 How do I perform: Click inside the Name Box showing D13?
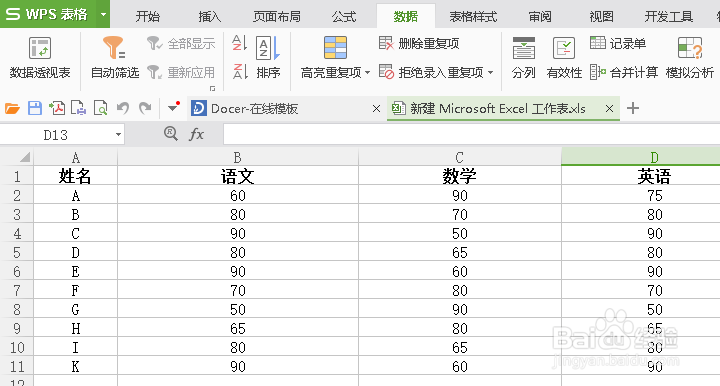tap(55, 135)
